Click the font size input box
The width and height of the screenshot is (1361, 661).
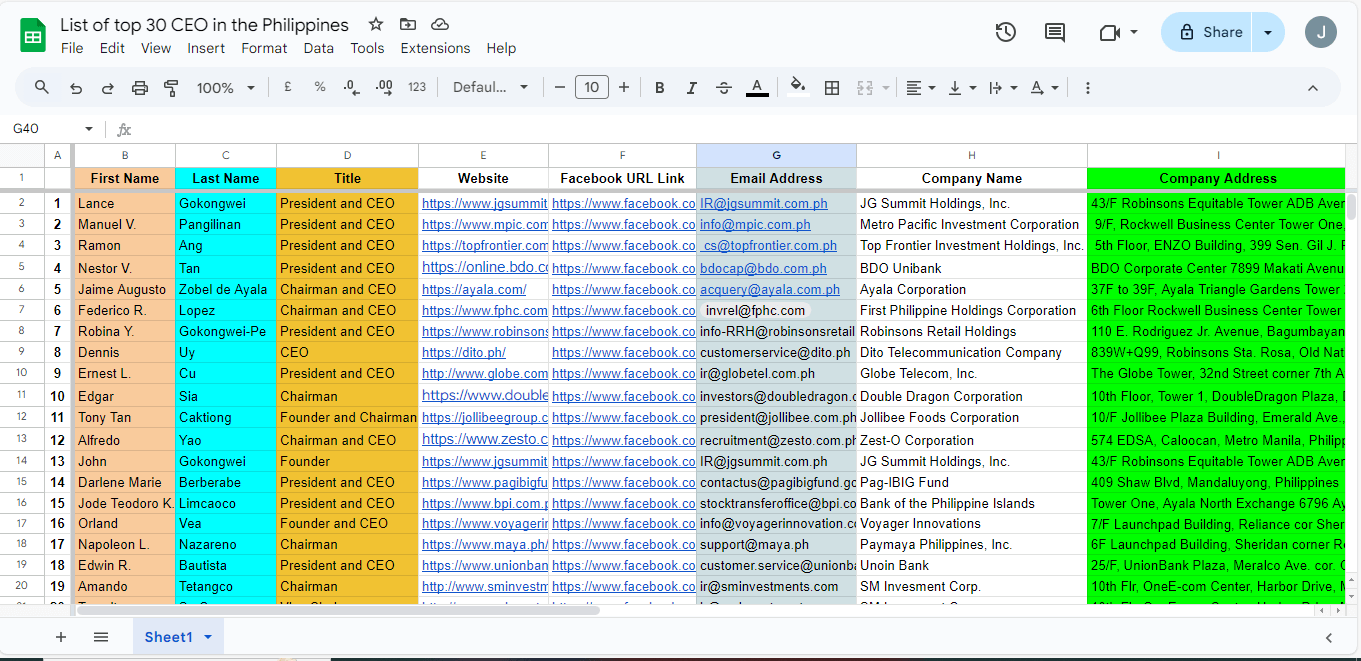point(592,87)
